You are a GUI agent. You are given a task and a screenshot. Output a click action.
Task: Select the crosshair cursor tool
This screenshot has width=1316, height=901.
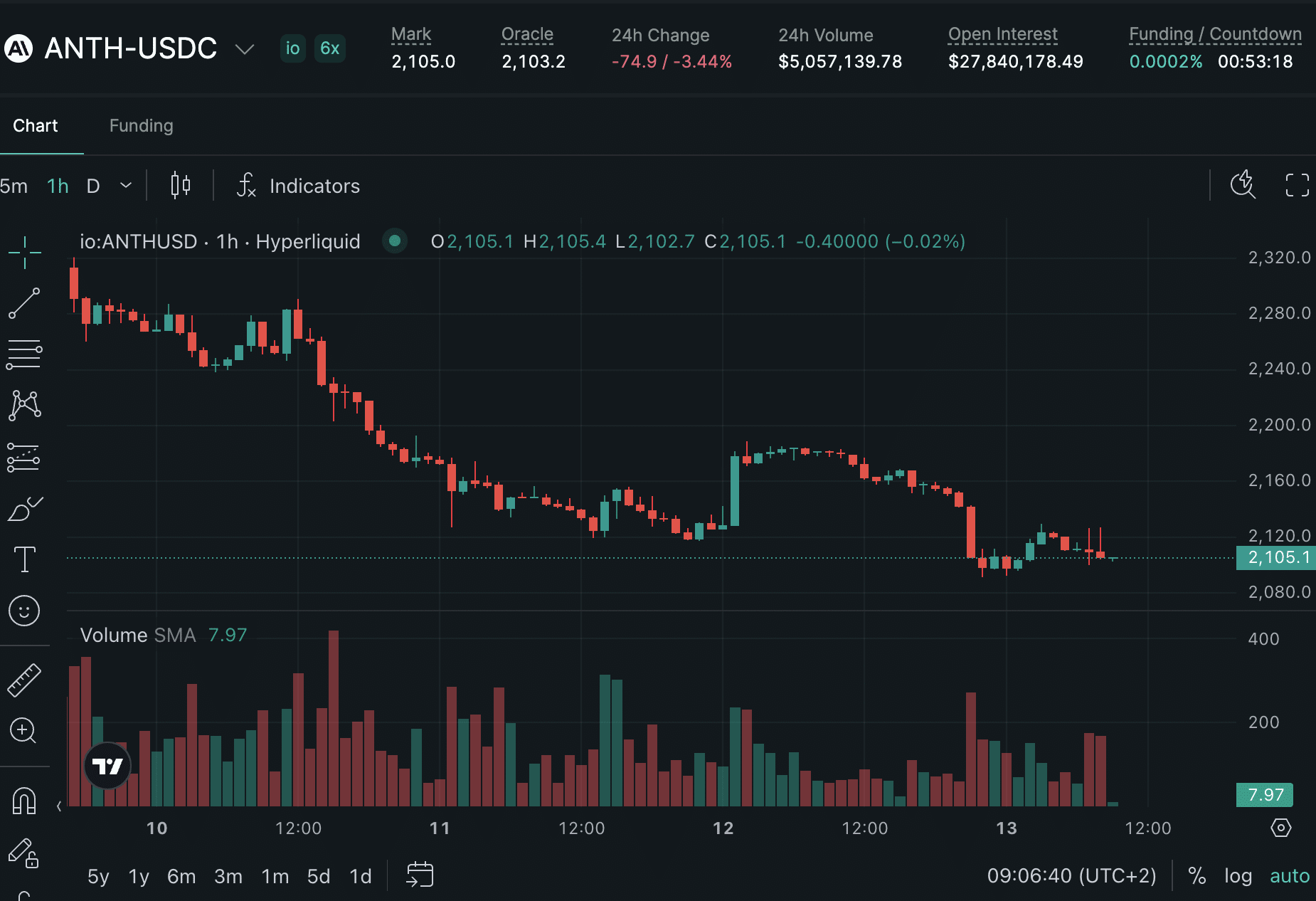tap(24, 253)
